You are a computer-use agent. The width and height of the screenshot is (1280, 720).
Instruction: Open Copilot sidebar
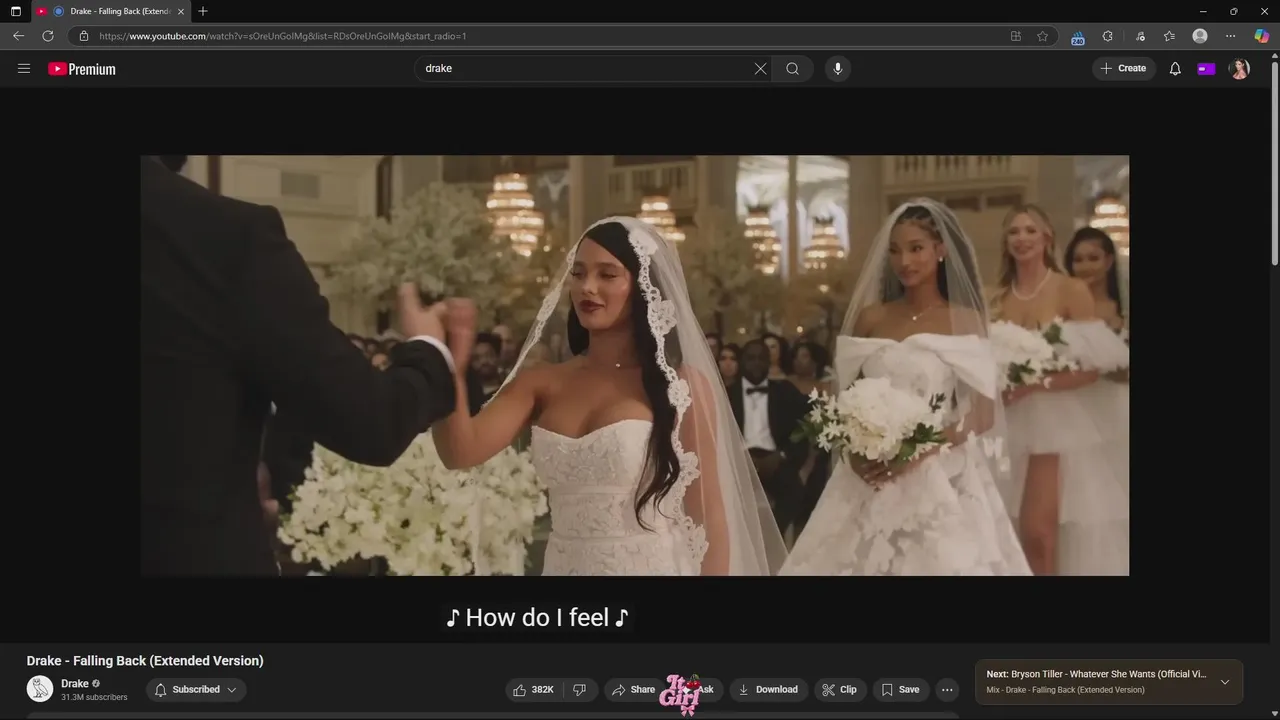coord(1262,36)
